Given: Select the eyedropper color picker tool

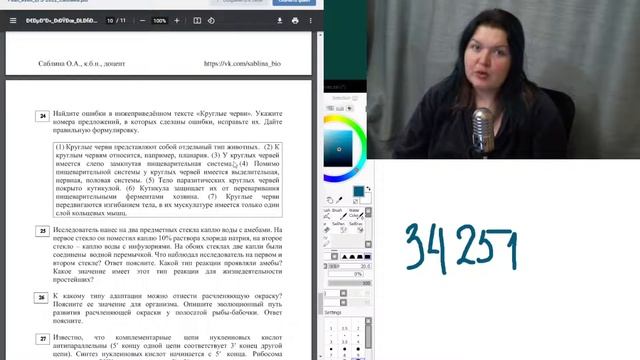Looking at the screenshot, I should tap(340, 200).
